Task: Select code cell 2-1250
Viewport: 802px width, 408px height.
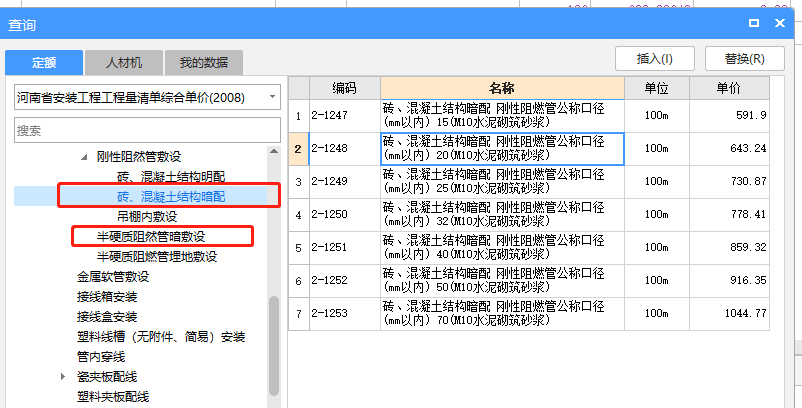Action: point(345,215)
